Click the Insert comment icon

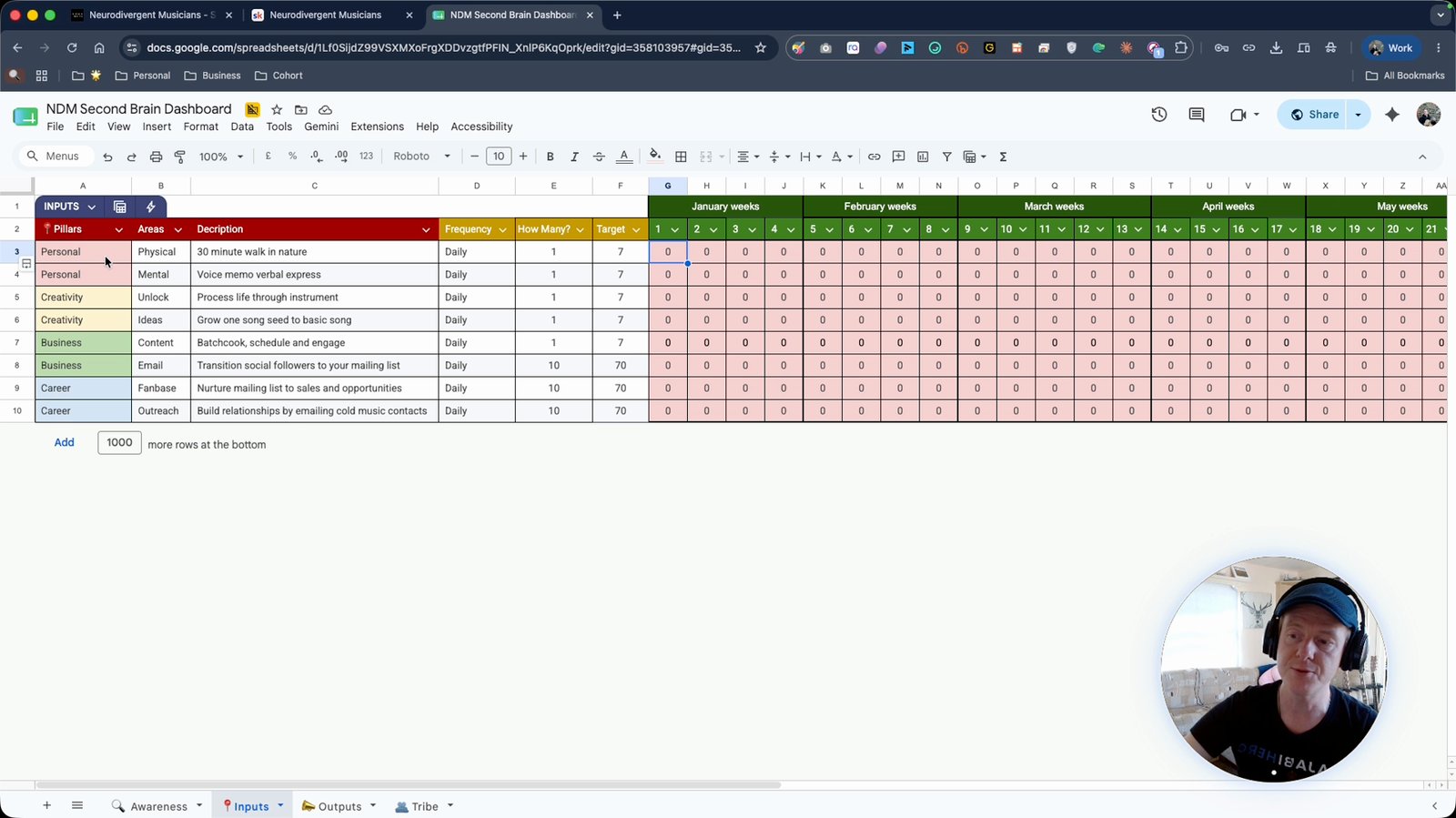[898, 157]
